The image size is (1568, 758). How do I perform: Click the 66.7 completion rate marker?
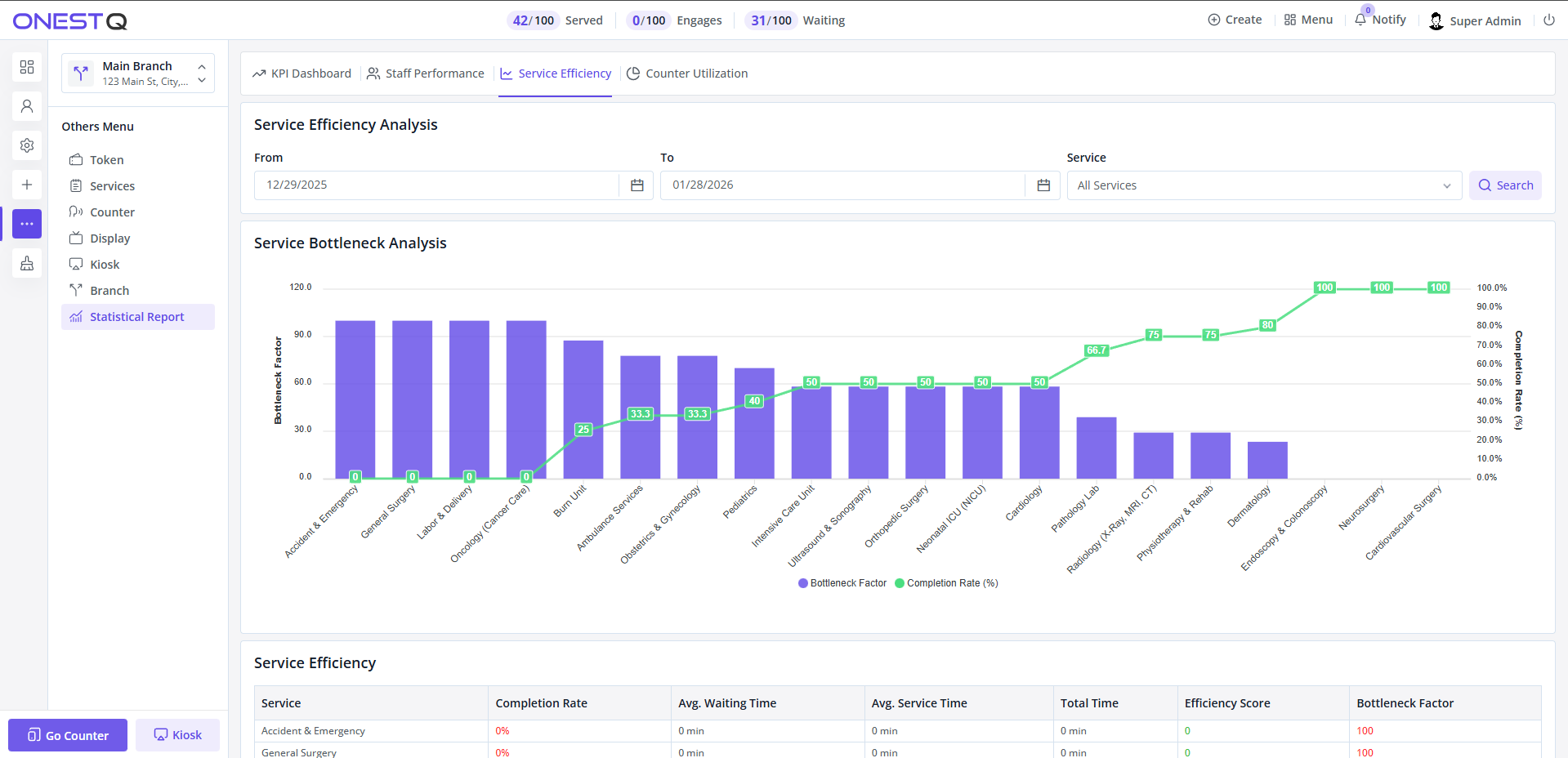pyautogui.click(x=1097, y=350)
